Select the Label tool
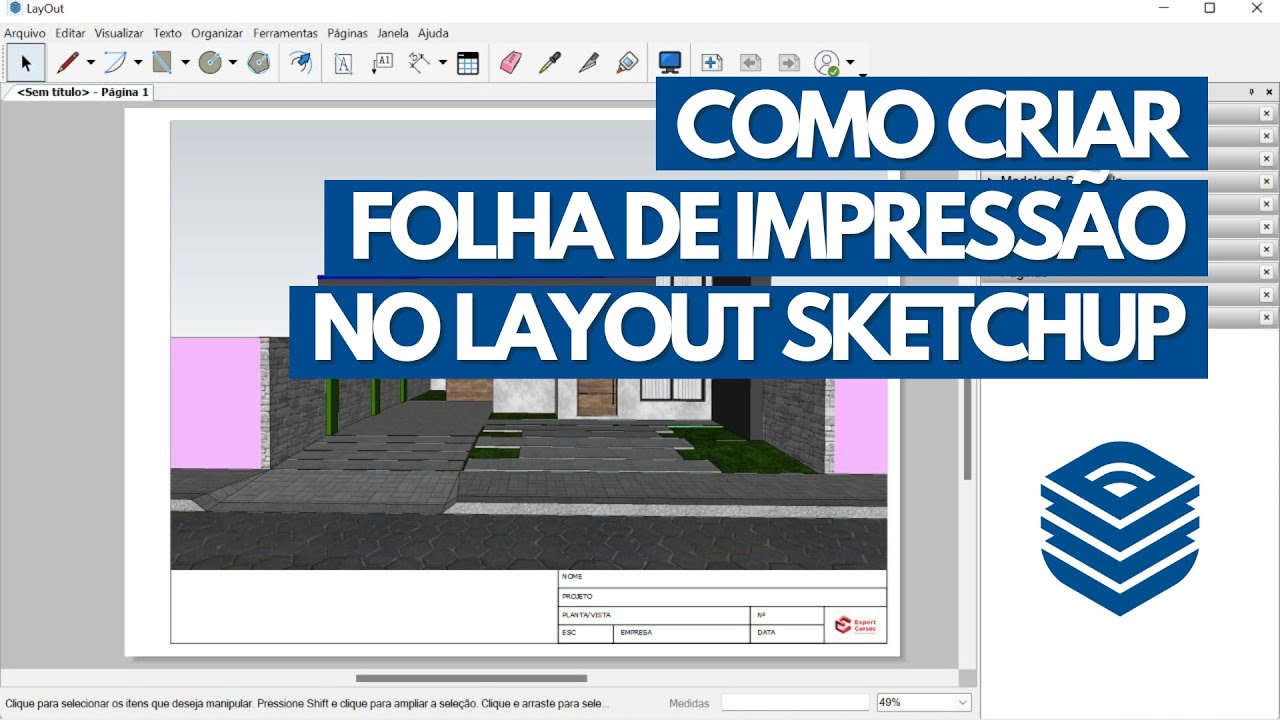Image resolution: width=1280 pixels, height=720 pixels. [x=382, y=63]
